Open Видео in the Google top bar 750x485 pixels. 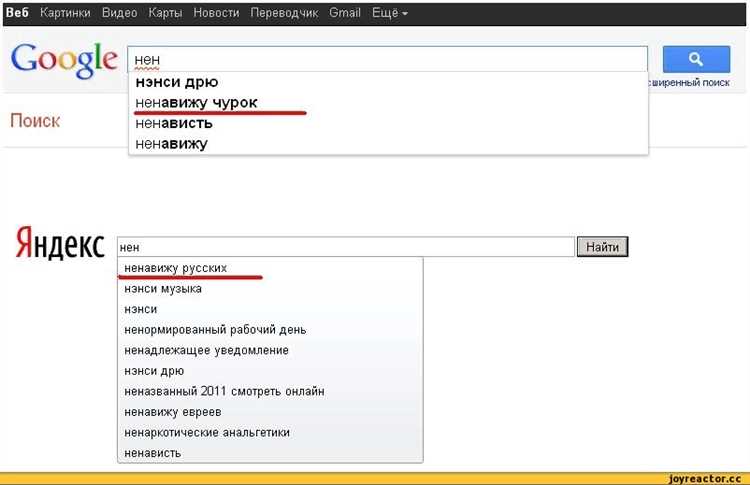[x=120, y=13]
